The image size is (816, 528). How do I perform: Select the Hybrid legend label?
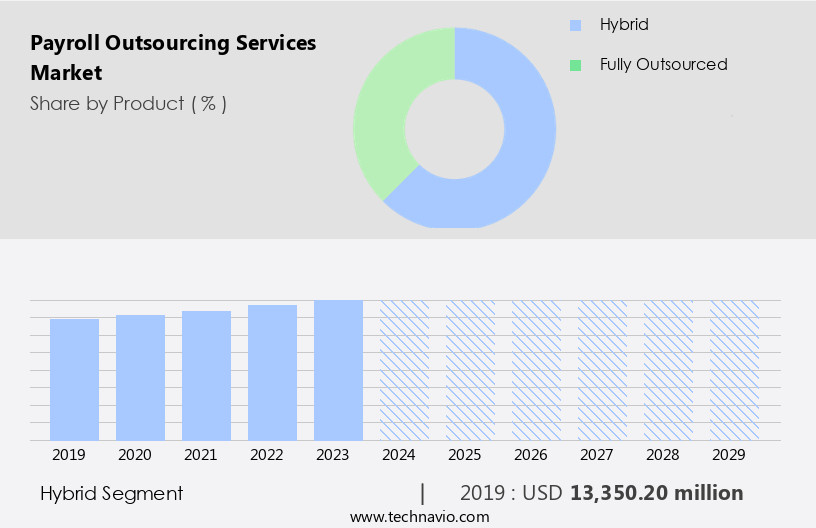(x=624, y=25)
